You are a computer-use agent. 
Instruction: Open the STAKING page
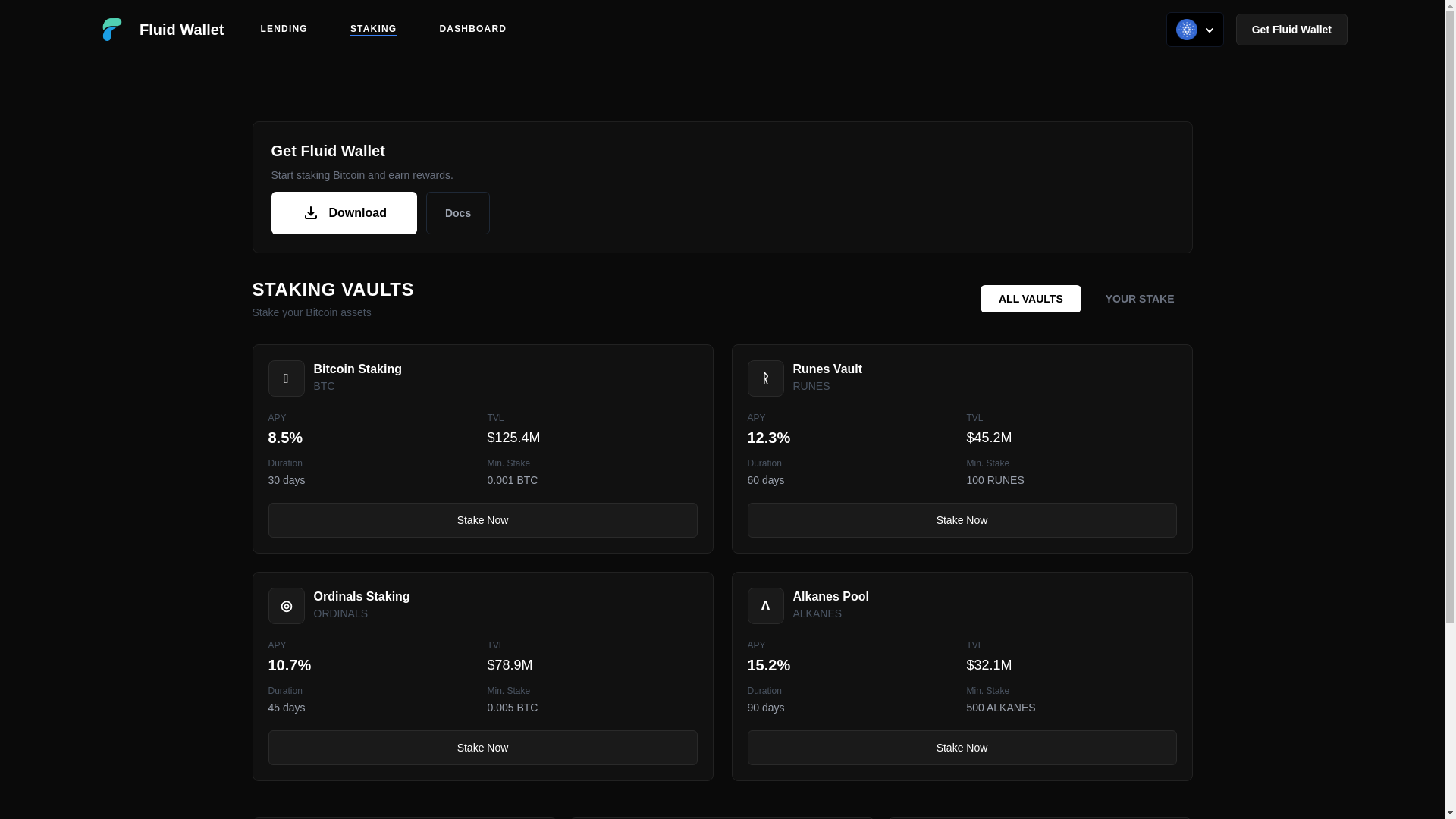(x=373, y=29)
